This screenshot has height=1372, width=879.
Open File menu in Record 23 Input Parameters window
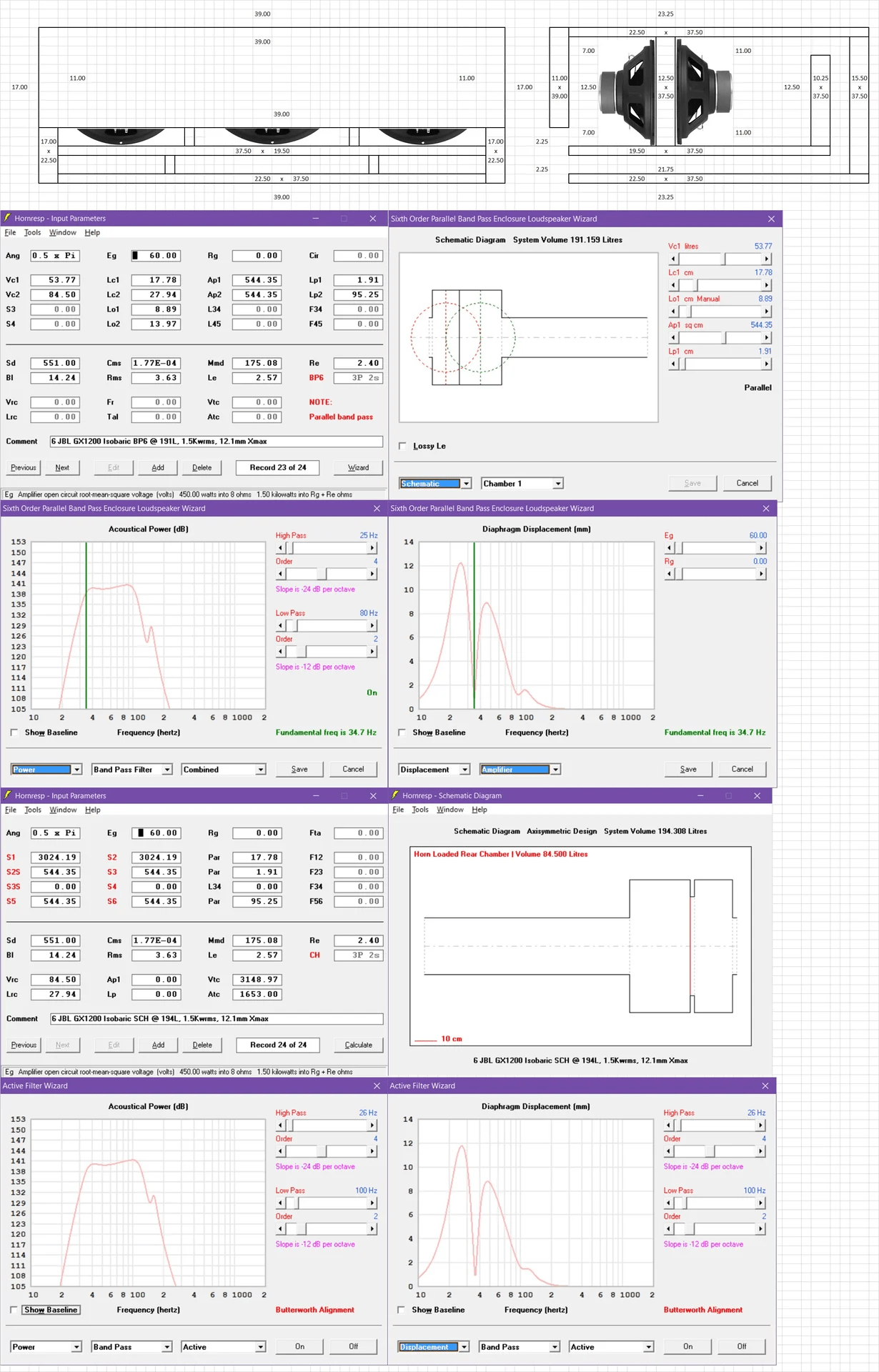pos(10,232)
